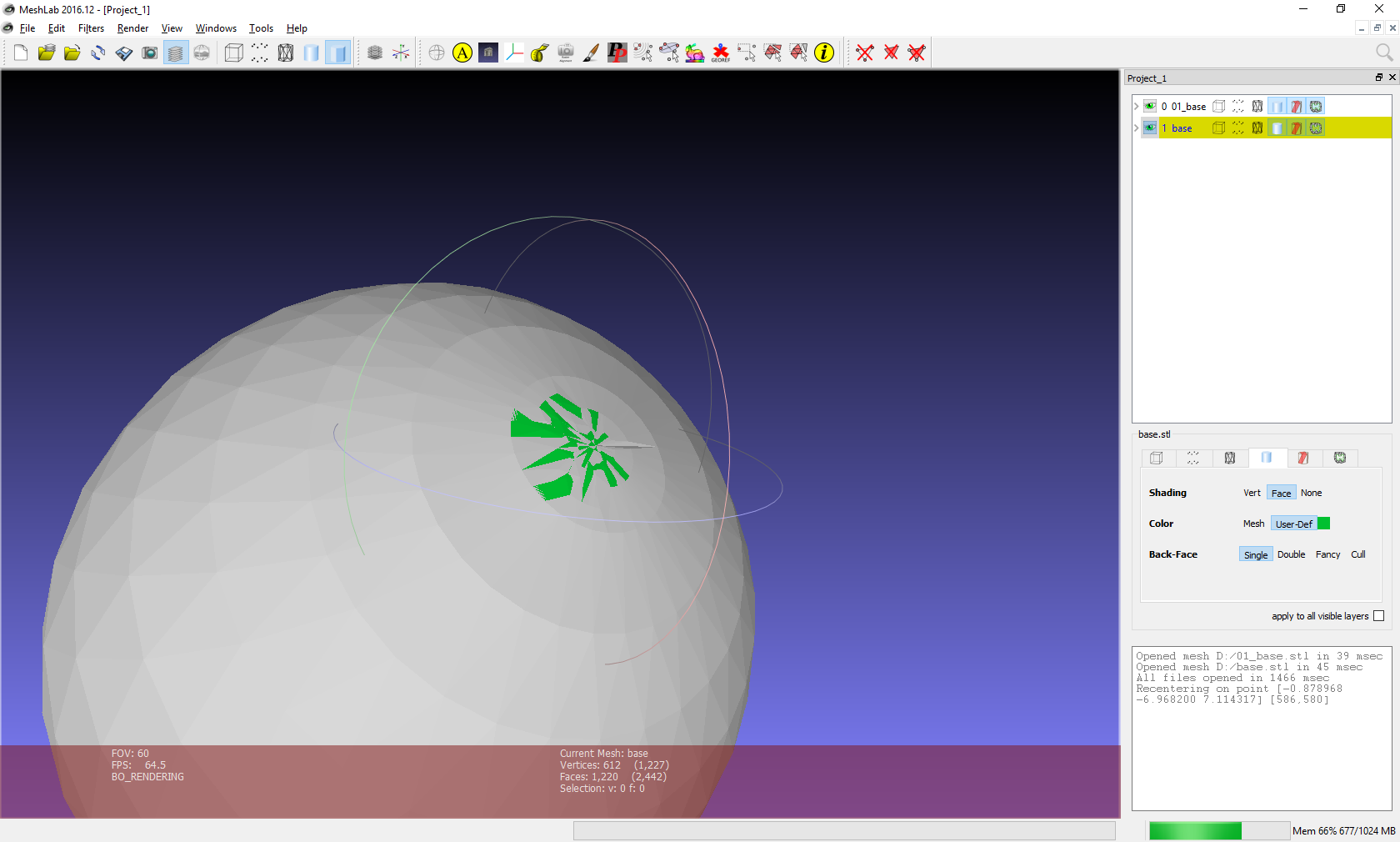Click the colored XYZ axis icon
Viewport: 1400px width, 842px height.
click(514, 53)
